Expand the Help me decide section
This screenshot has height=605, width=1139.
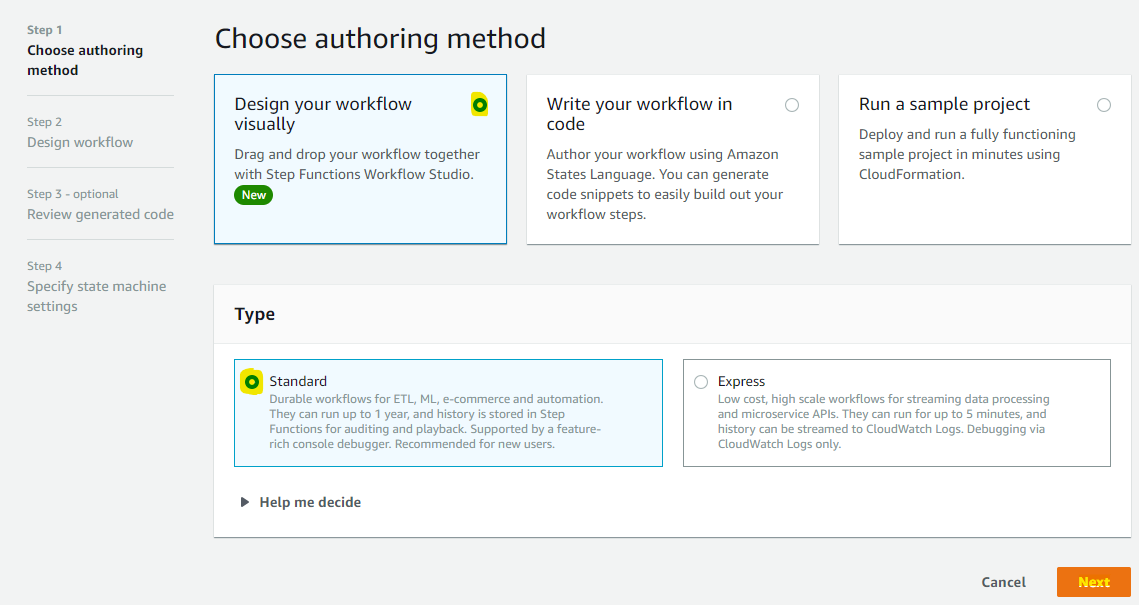(x=300, y=502)
